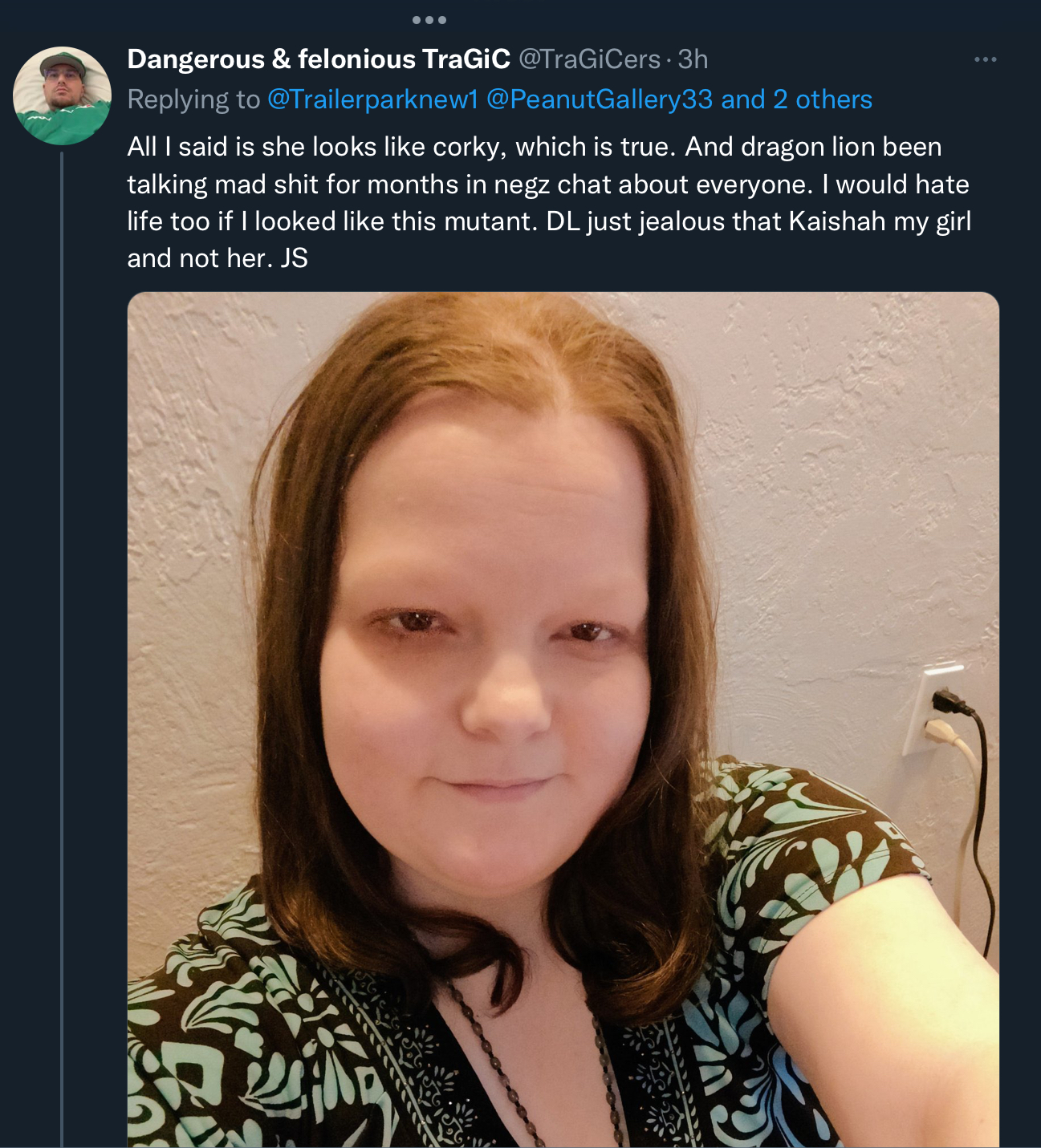Click TraGiC's round profile avatar

(x=62, y=95)
